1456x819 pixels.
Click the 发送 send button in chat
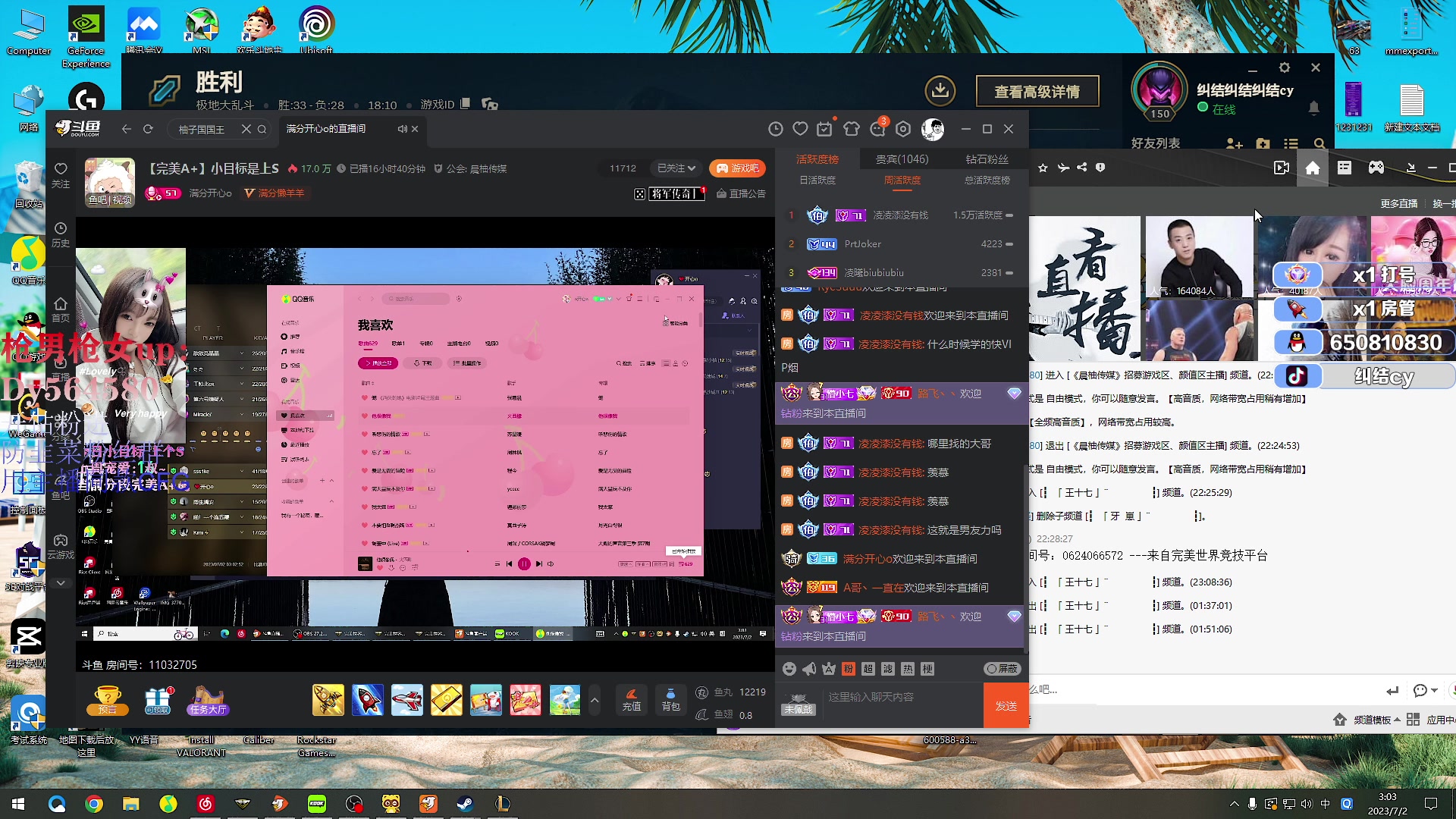[1005, 704]
